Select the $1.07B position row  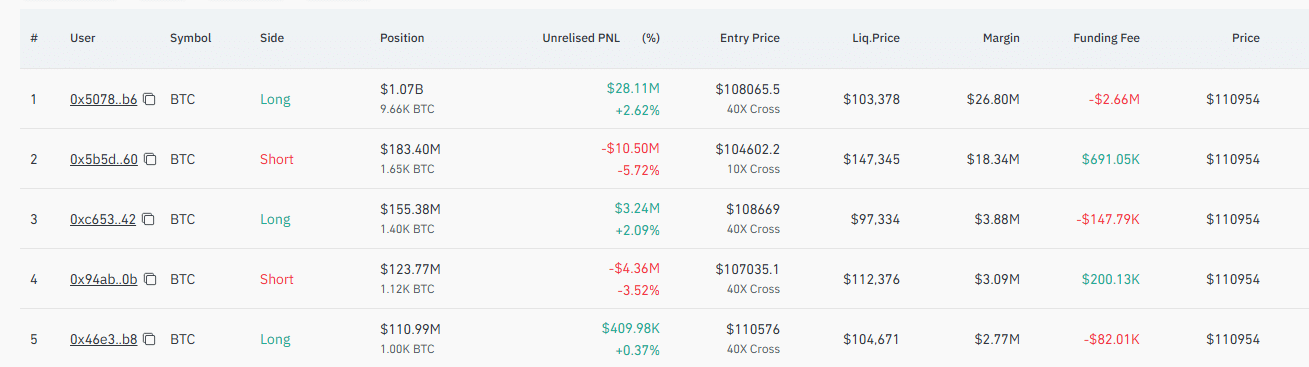(x=654, y=99)
